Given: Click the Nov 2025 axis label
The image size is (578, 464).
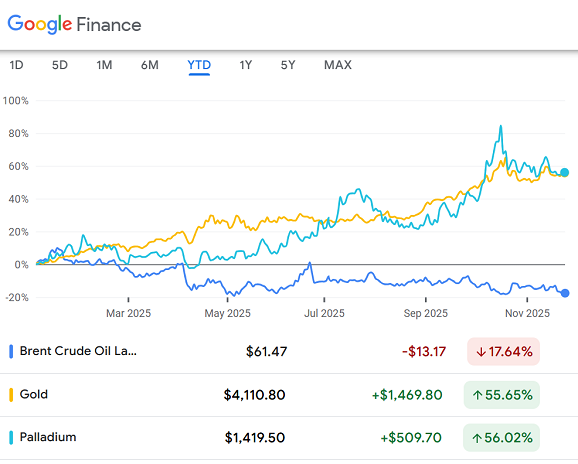Looking at the screenshot, I should pos(527,313).
